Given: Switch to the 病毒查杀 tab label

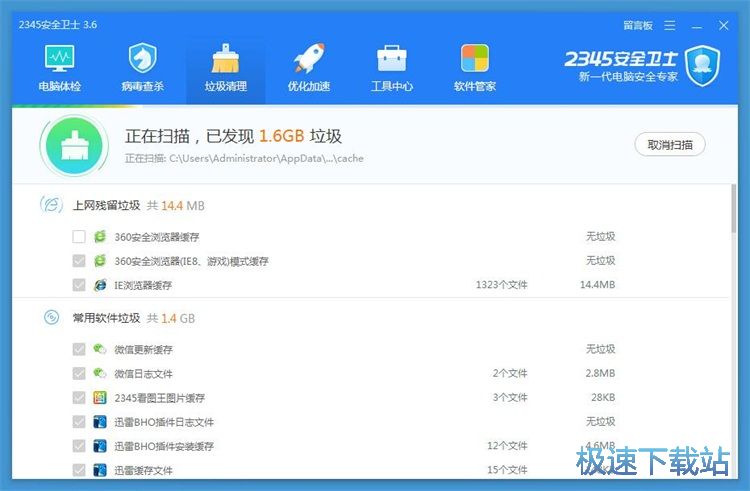Looking at the screenshot, I should click(143, 87).
